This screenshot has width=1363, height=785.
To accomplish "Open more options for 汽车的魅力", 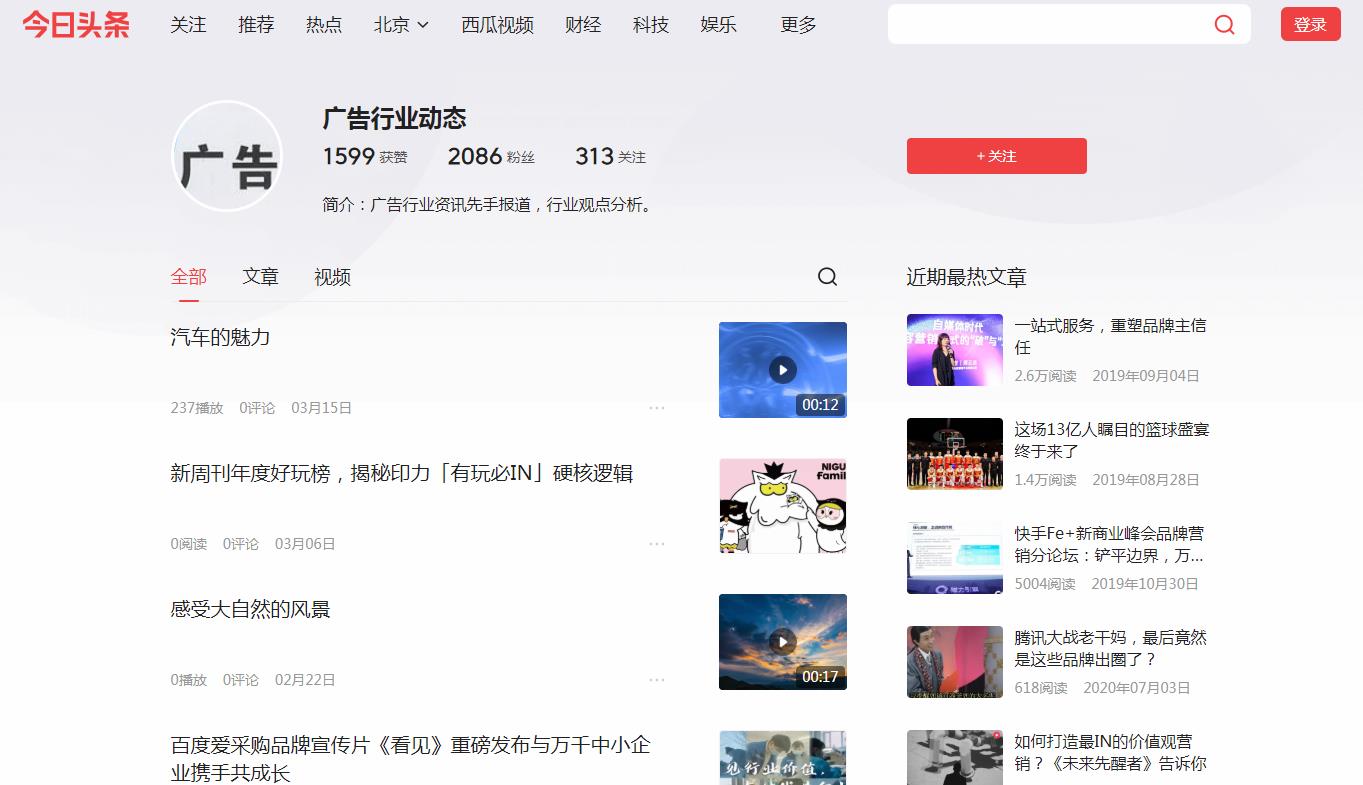I will (657, 408).
